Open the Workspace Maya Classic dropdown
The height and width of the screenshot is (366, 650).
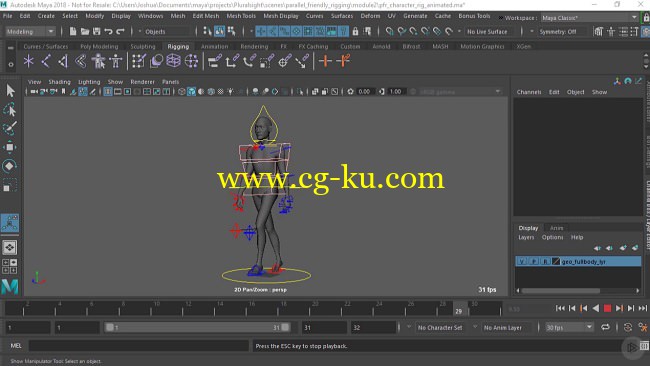[589, 18]
